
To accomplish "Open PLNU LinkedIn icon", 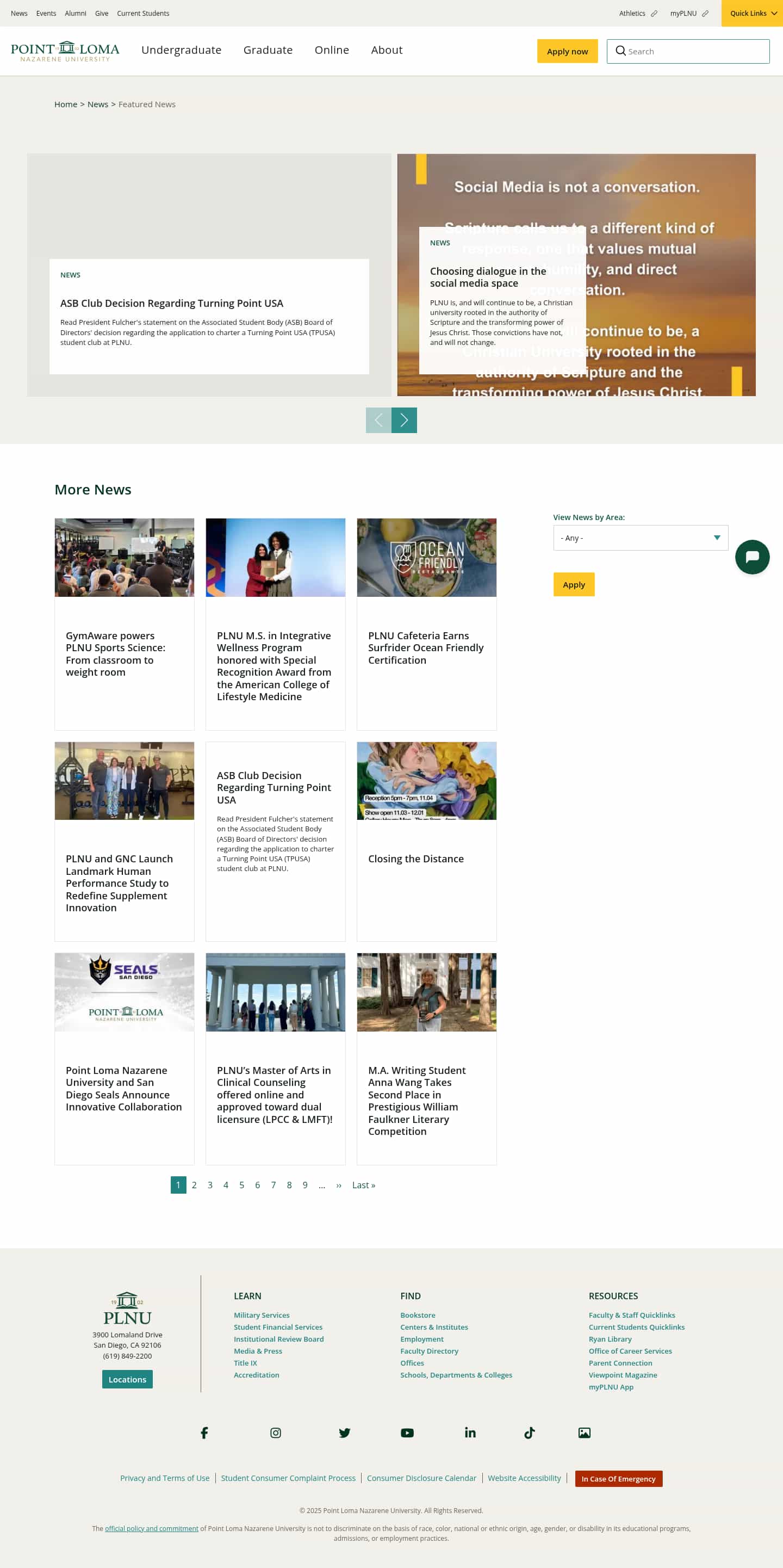I will [470, 1433].
